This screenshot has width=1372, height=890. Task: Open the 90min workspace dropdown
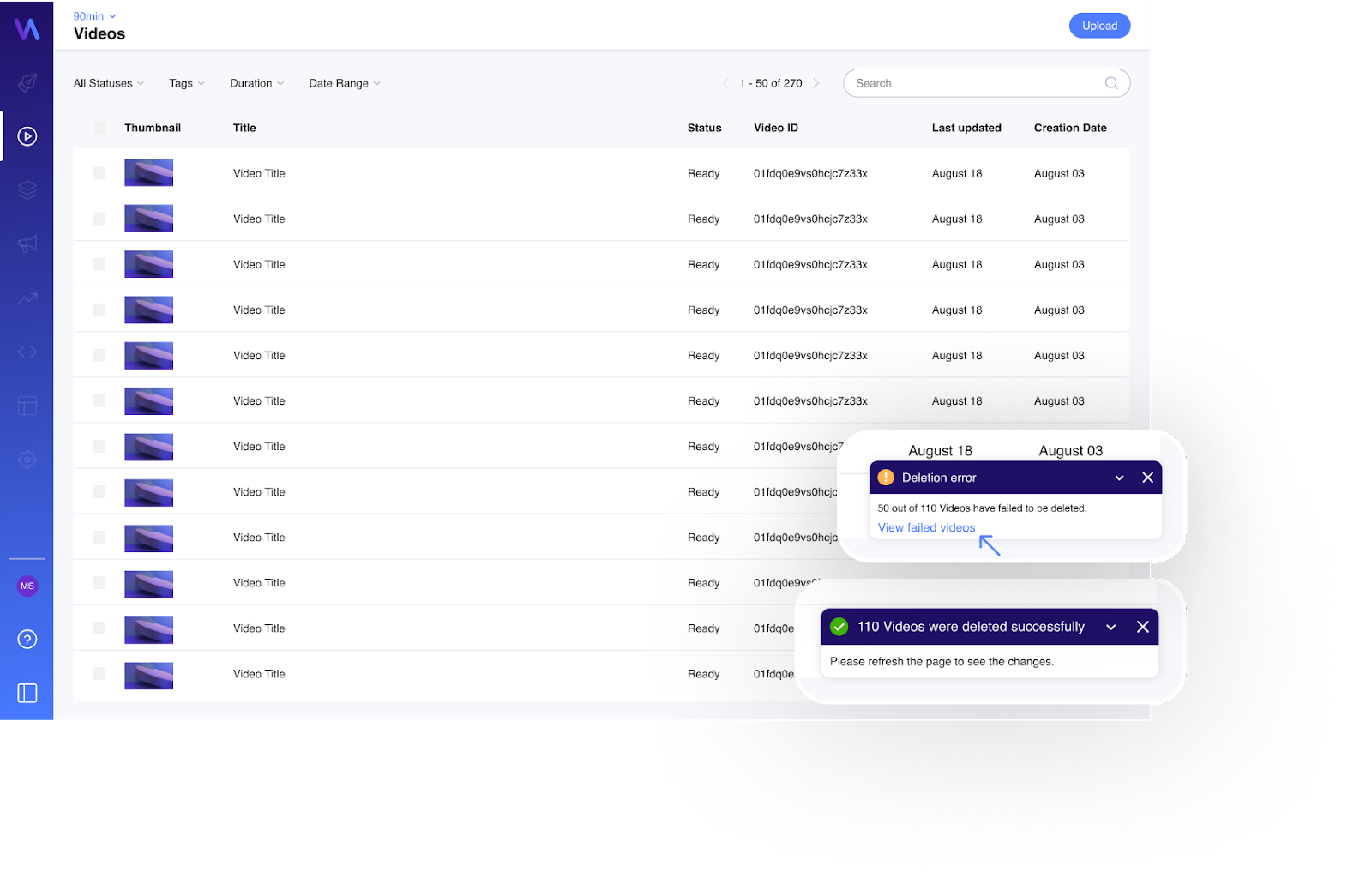pyautogui.click(x=94, y=16)
